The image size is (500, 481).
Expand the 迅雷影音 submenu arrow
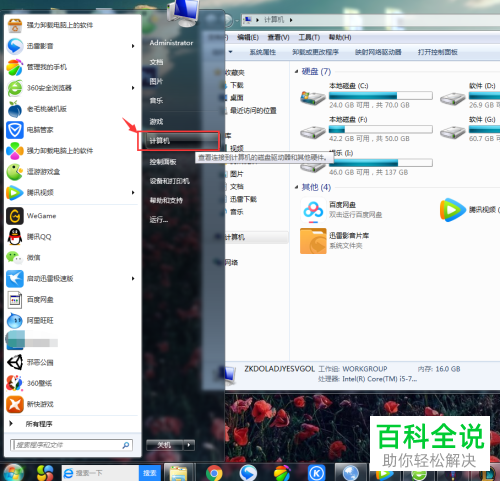tap(133, 46)
